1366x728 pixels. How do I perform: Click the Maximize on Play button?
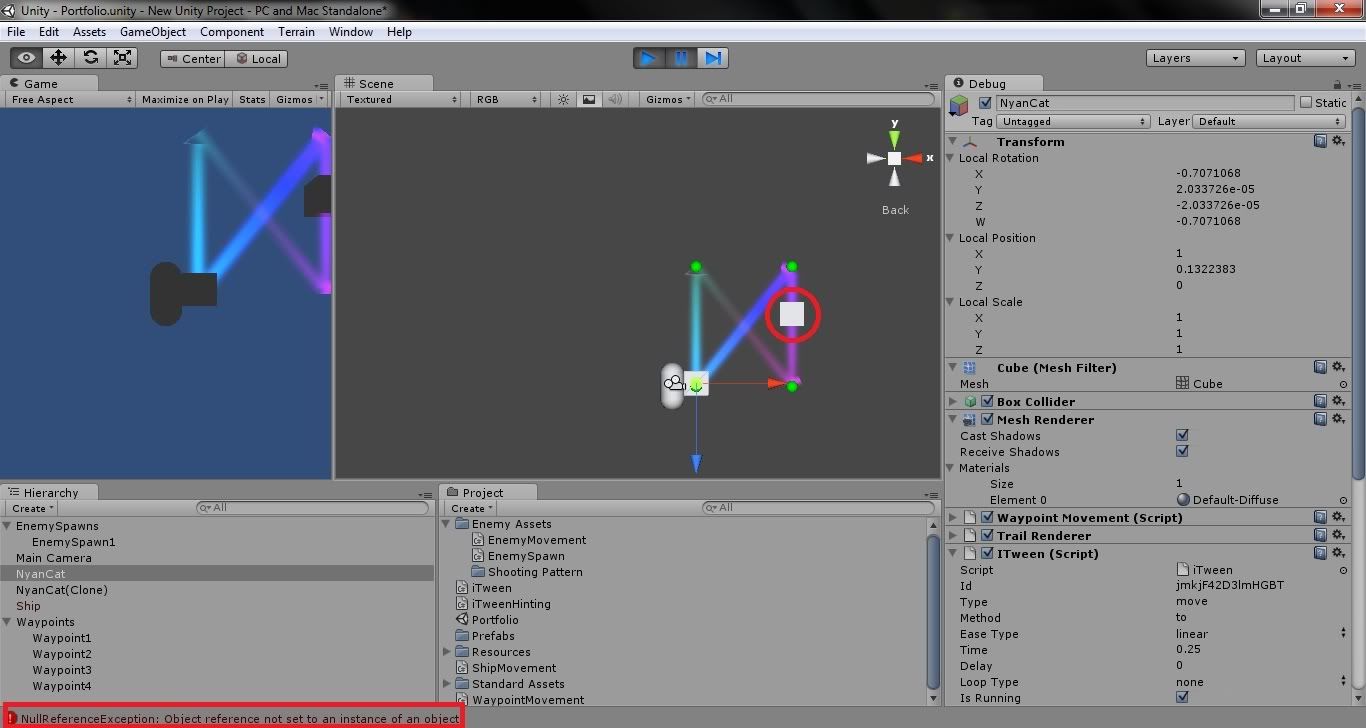(185, 99)
